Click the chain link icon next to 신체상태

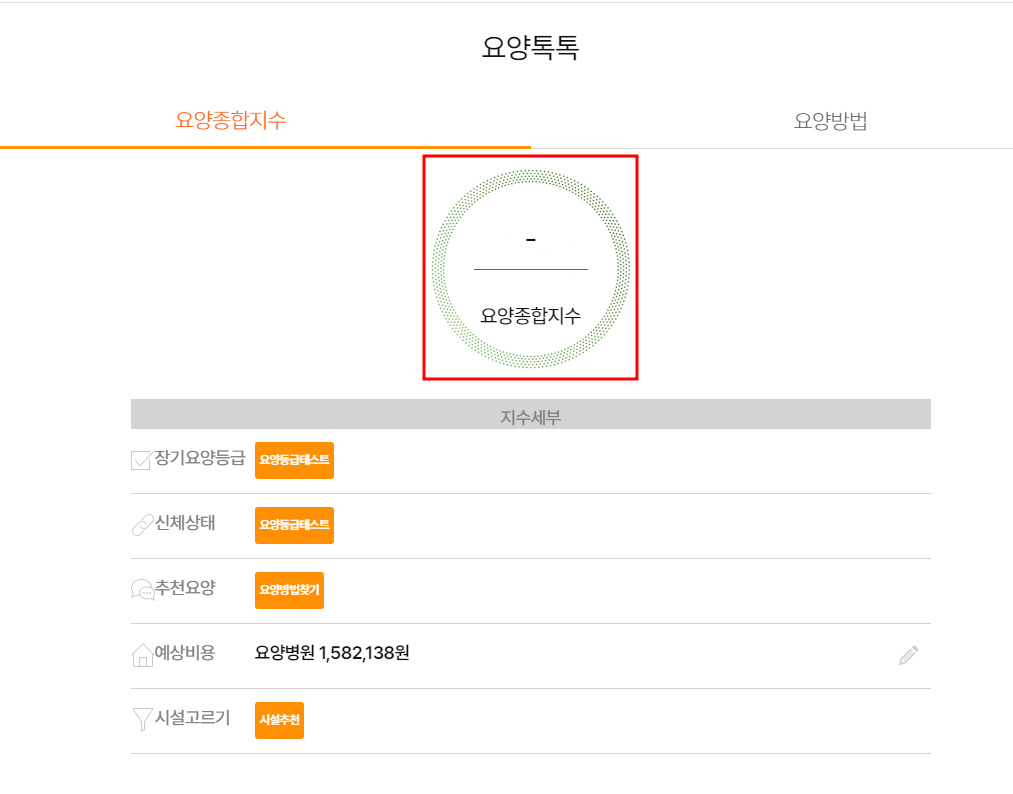[x=140, y=525]
